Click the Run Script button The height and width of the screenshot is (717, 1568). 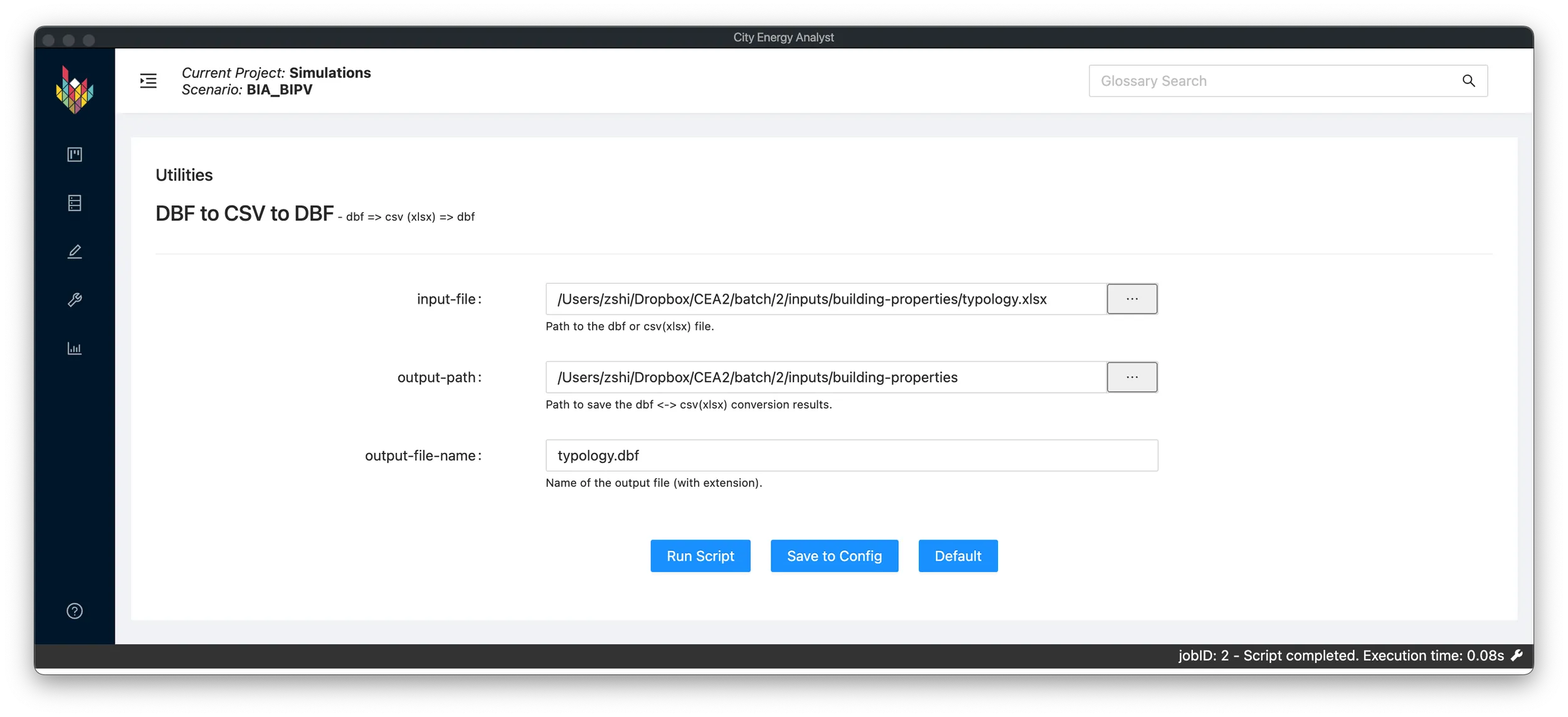(700, 556)
